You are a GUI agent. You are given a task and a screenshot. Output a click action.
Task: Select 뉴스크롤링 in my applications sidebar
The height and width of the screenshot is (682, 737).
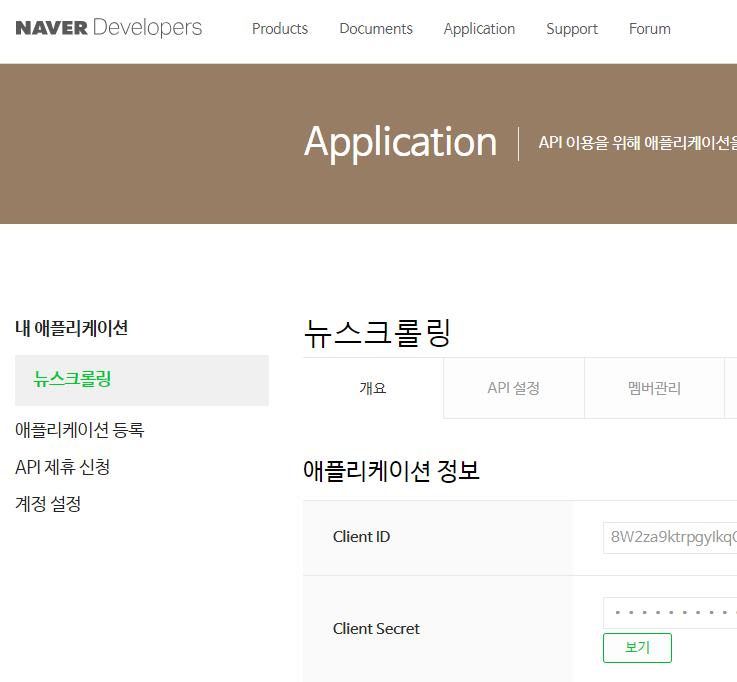click(x=142, y=380)
